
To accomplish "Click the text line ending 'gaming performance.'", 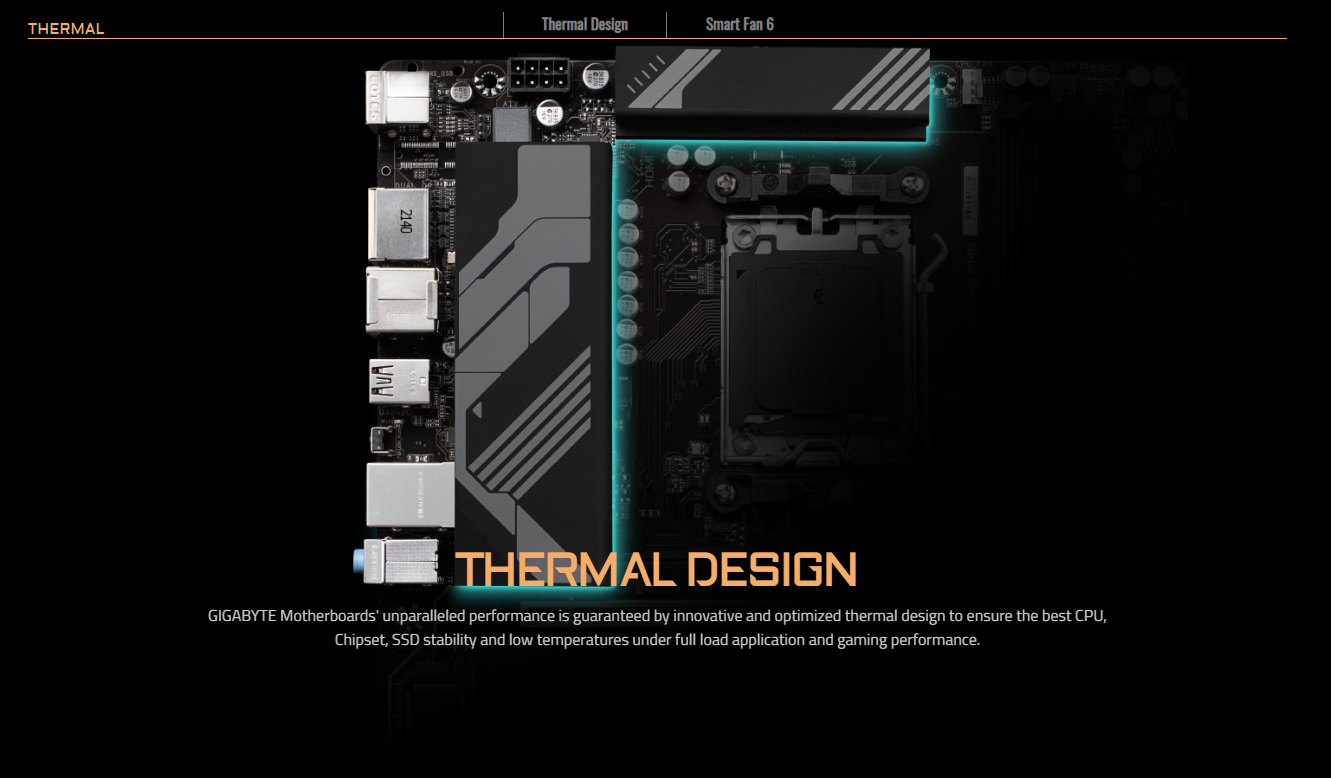I will point(657,639).
